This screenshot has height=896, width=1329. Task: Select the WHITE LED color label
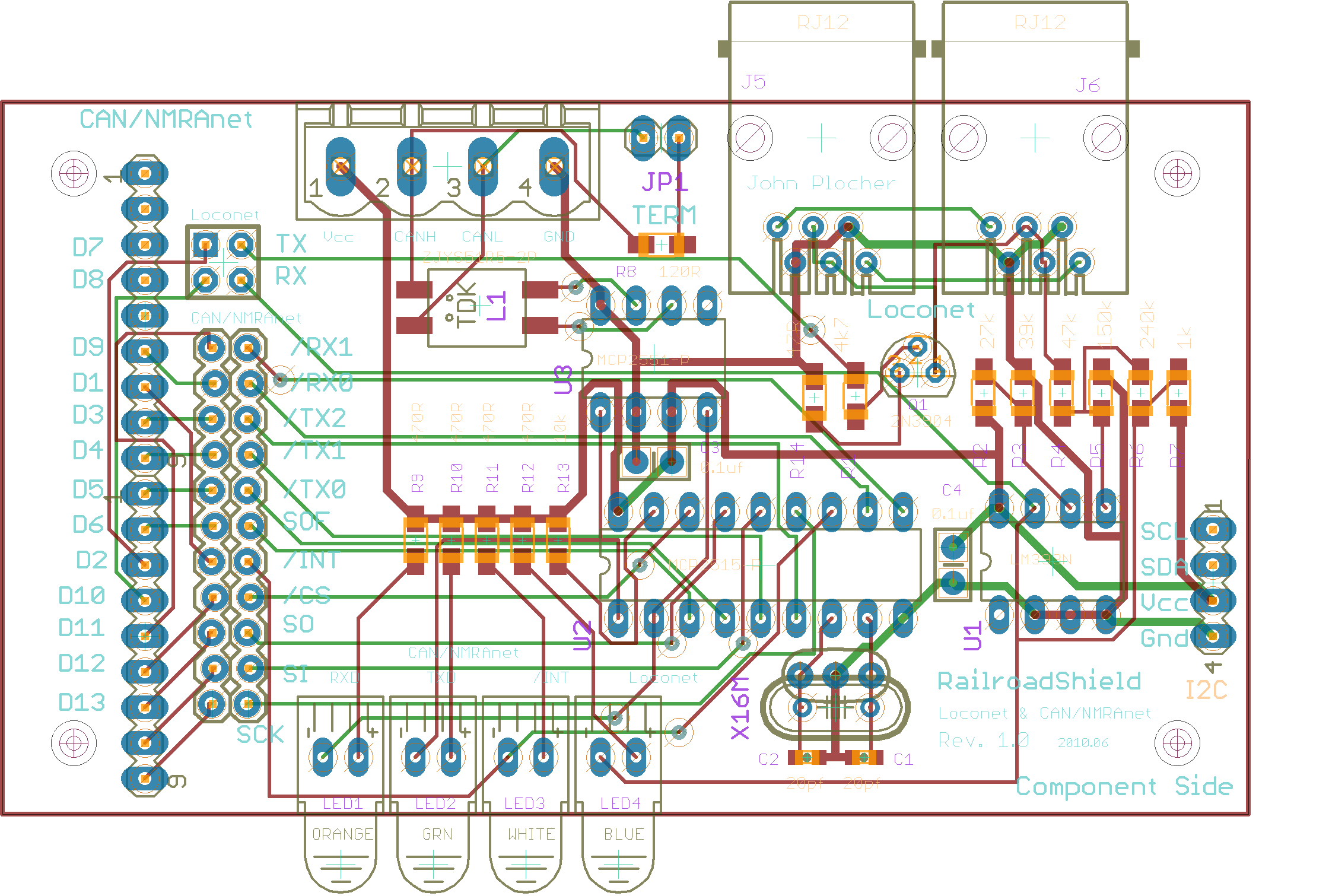coord(531,834)
